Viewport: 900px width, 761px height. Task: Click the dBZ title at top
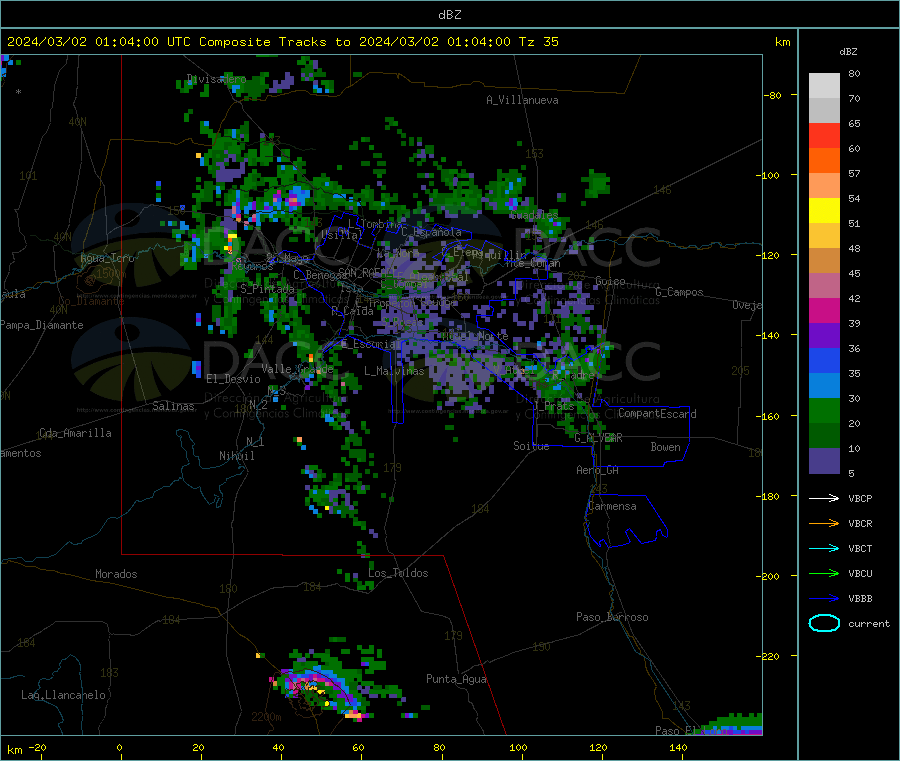[x=449, y=15]
